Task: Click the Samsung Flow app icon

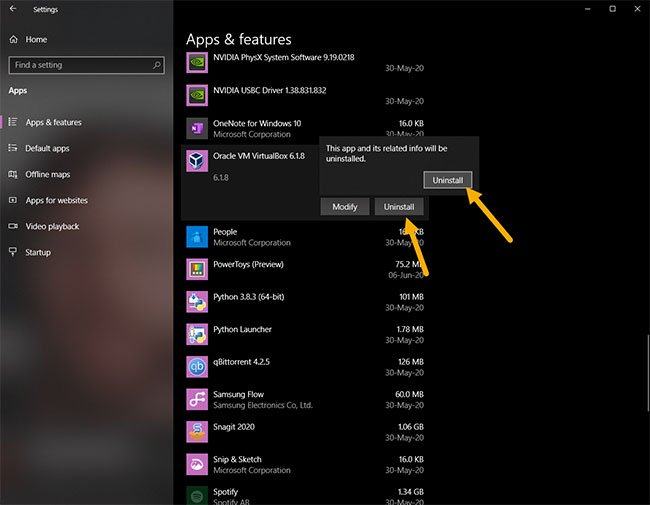Action: (x=197, y=399)
